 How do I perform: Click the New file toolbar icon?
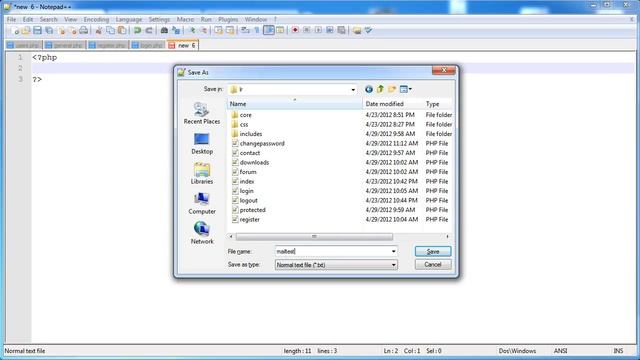click(15, 31)
